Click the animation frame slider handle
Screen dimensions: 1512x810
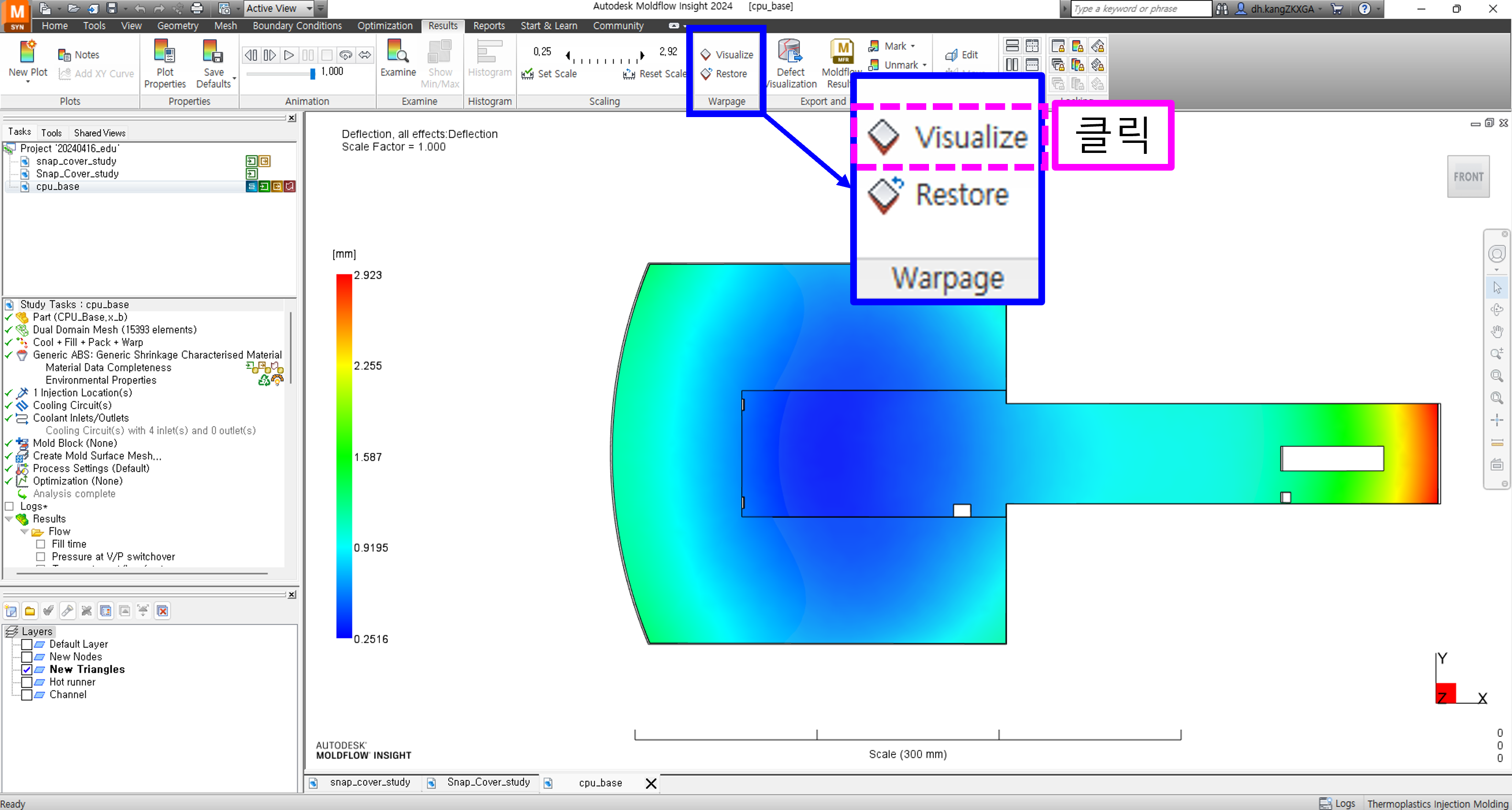coord(312,74)
